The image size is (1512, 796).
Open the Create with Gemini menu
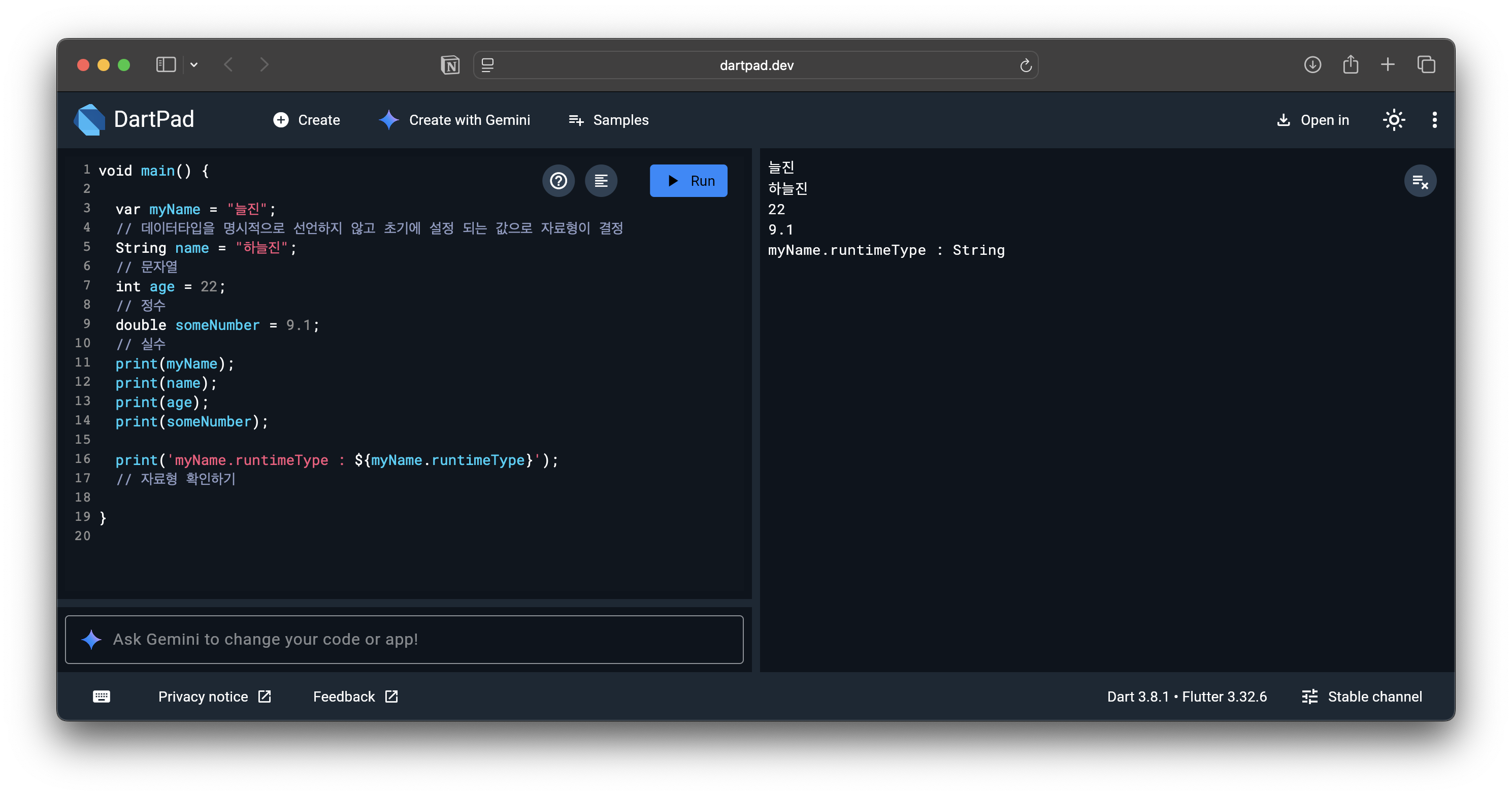(454, 120)
